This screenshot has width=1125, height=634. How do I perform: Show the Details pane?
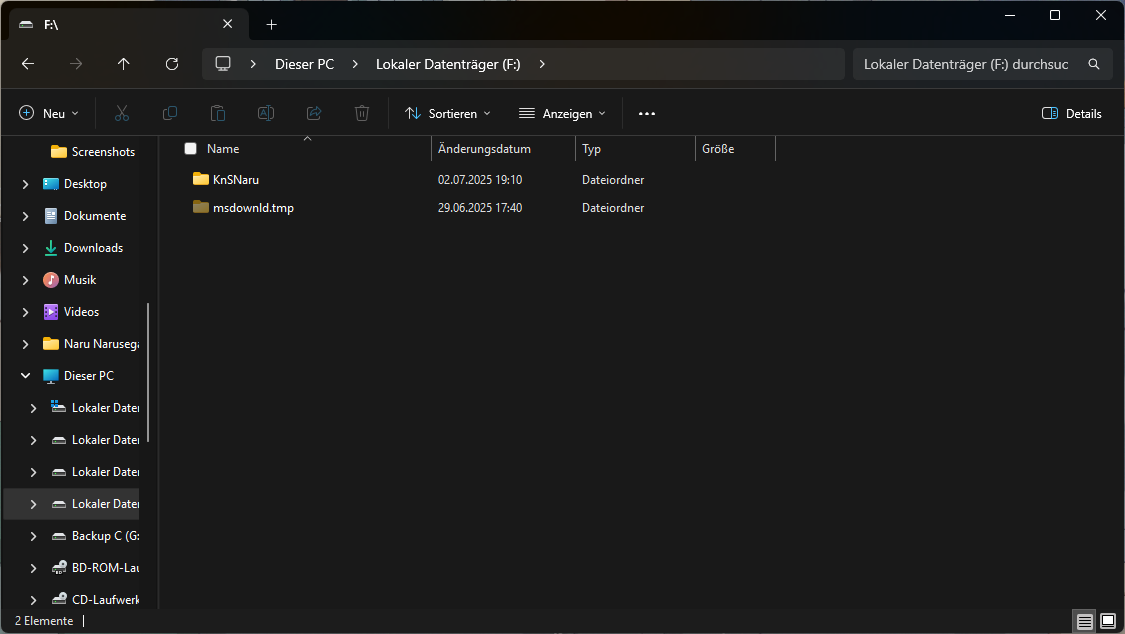pyautogui.click(x=1071, y=113)
